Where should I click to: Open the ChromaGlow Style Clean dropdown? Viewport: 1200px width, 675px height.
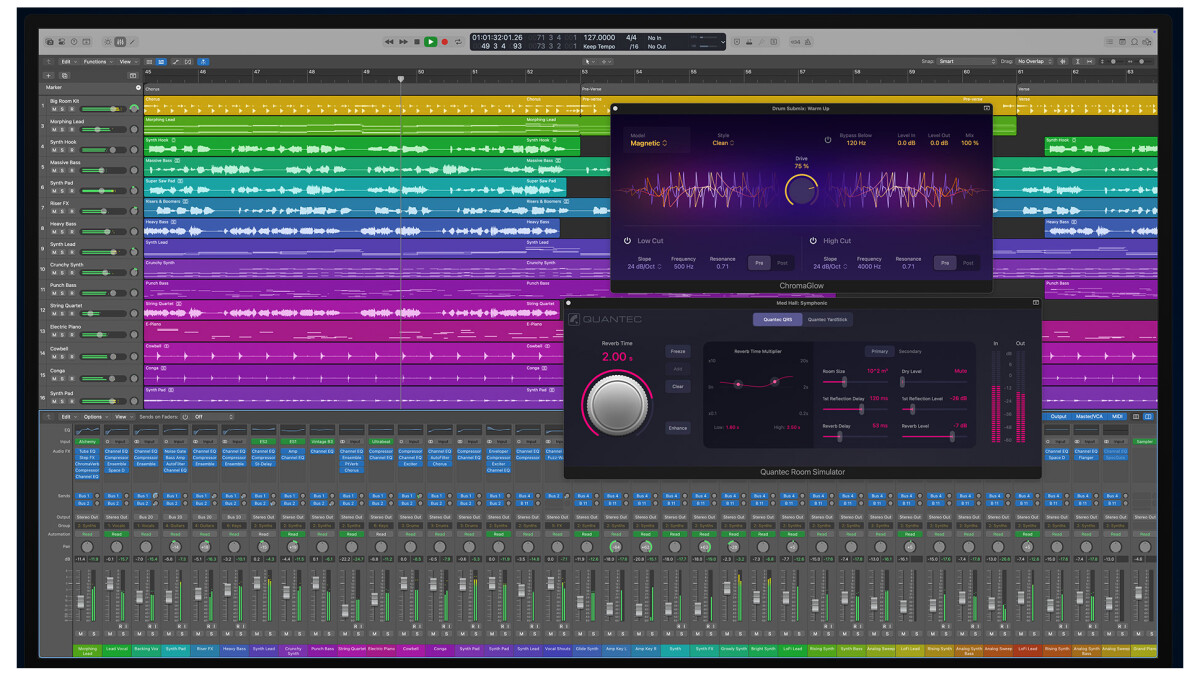[723, 143]
